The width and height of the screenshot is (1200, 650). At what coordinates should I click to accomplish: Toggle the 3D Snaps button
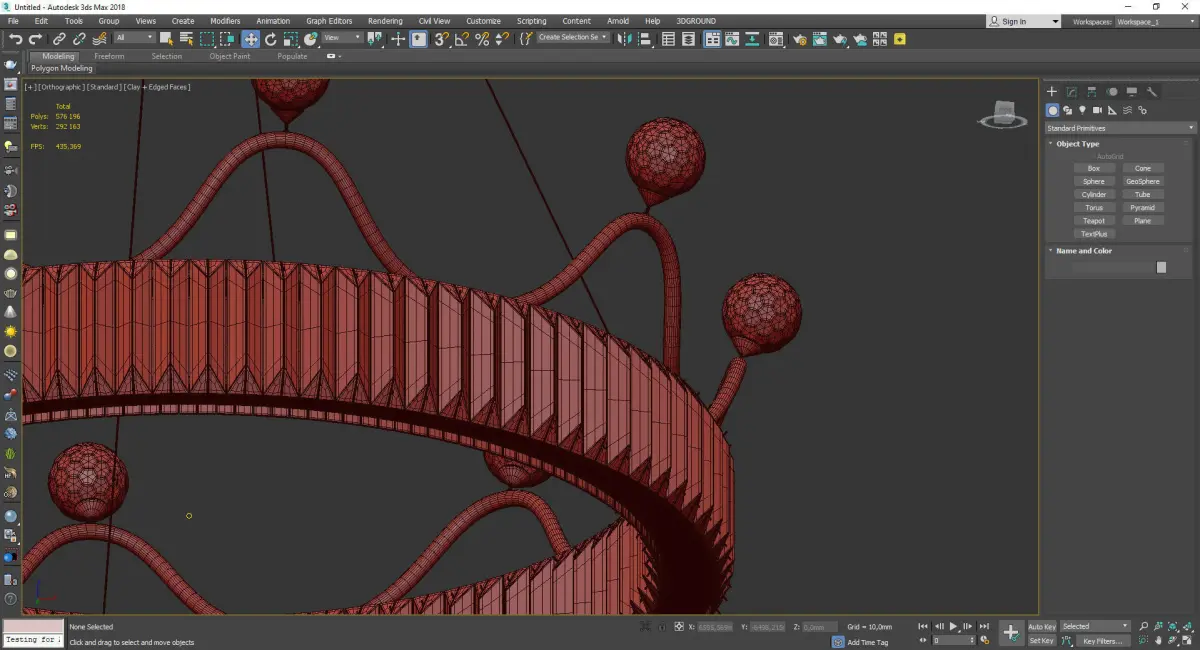pyautogui.click(x=440, y=39)
